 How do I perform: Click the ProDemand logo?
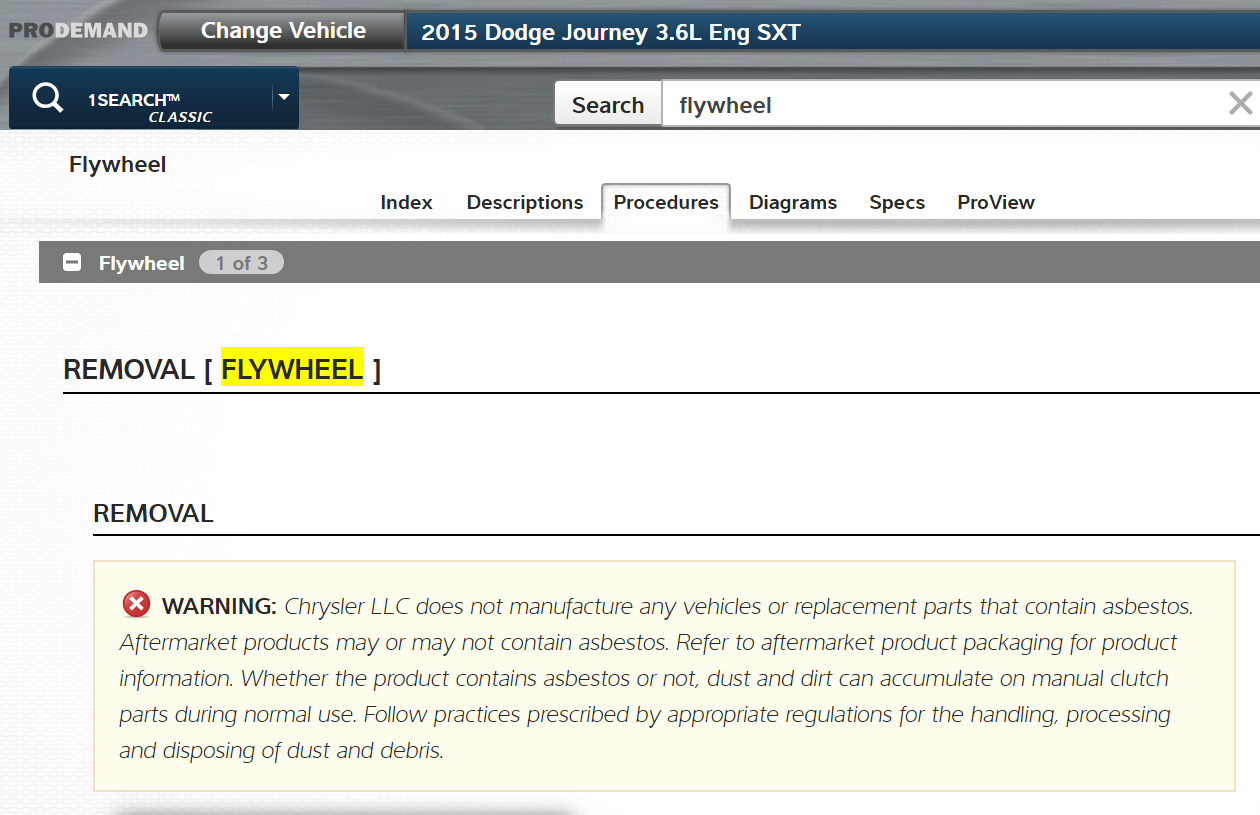(x=78, y=30)
